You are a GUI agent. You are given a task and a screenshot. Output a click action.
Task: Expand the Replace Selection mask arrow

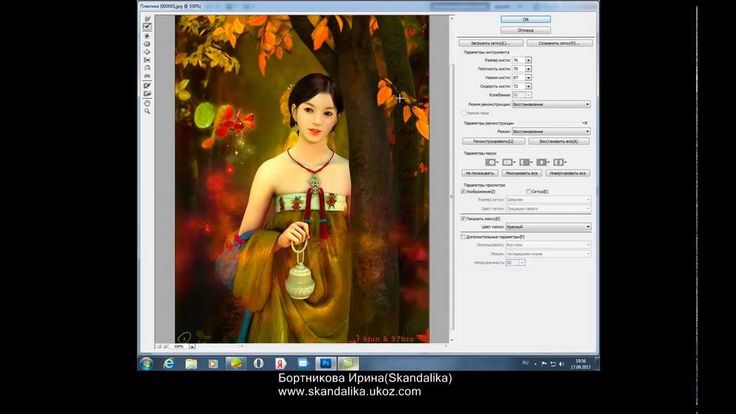pos(497,162)
